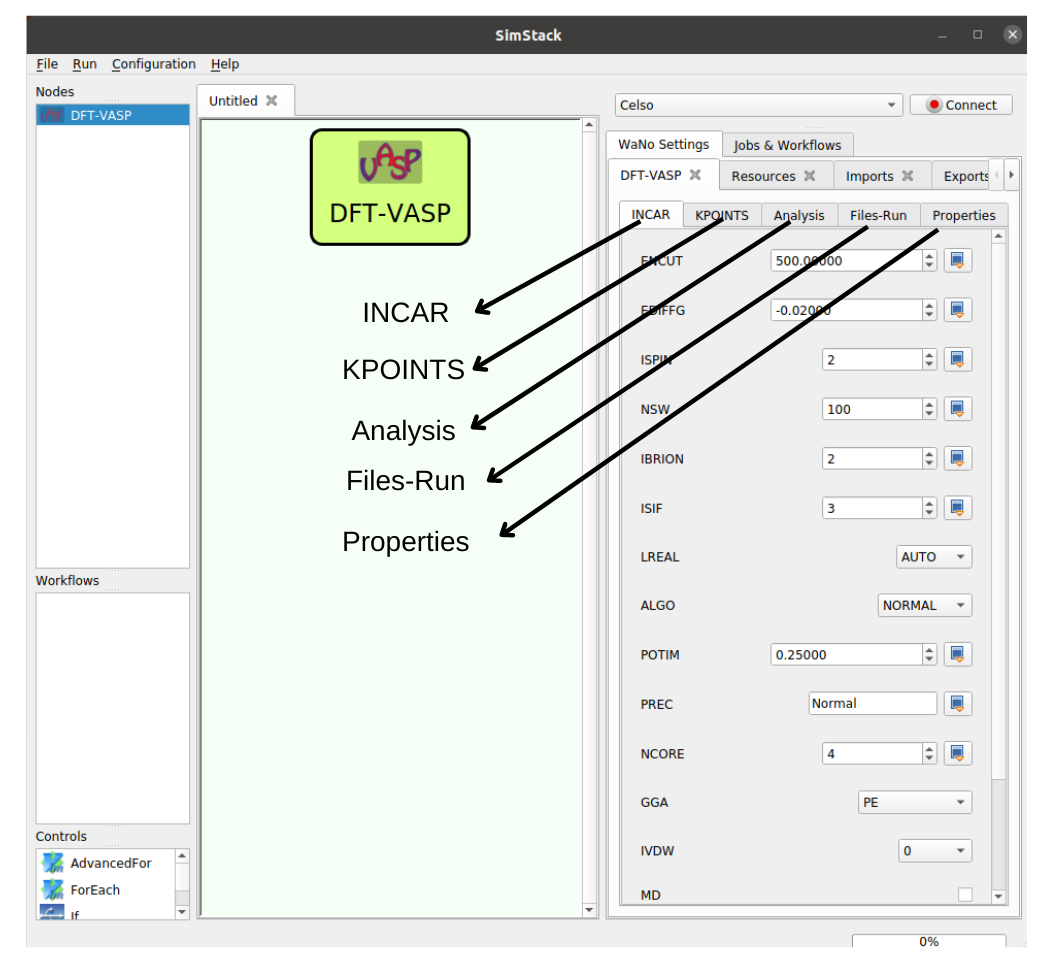Click the import icon next to IBRION

958,459
